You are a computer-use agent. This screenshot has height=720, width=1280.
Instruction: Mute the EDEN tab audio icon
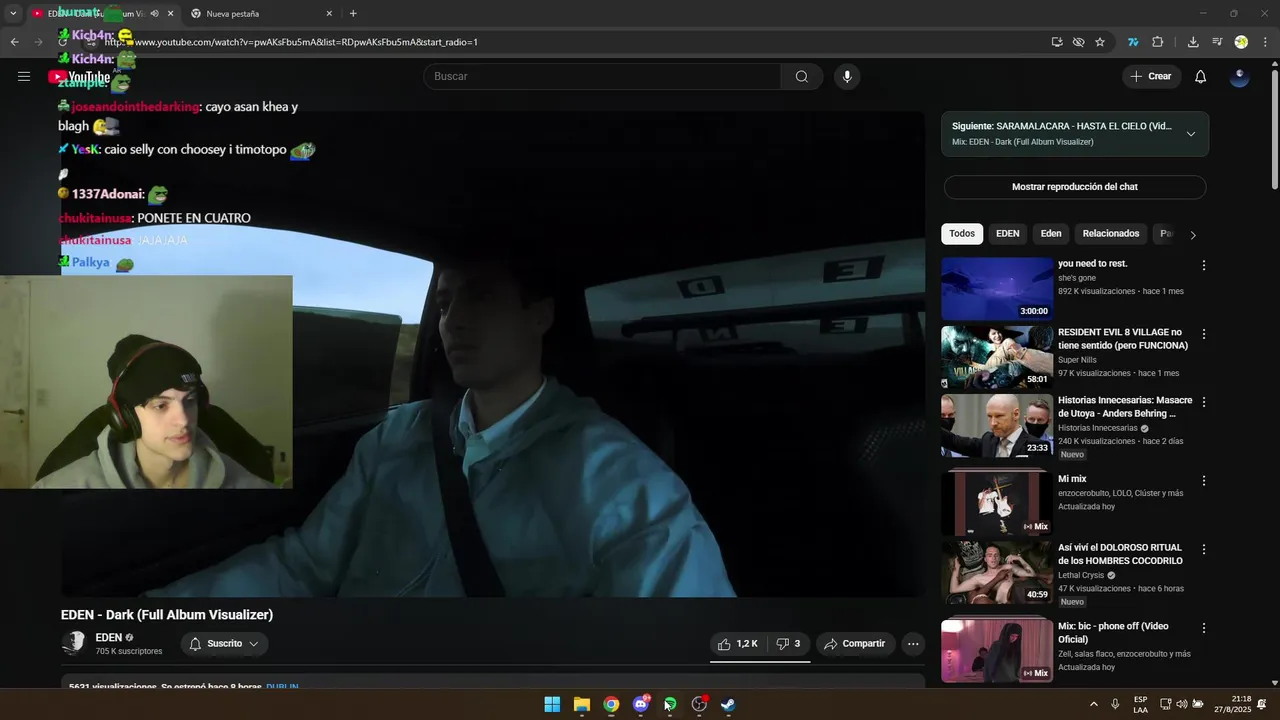coord(154,14)
